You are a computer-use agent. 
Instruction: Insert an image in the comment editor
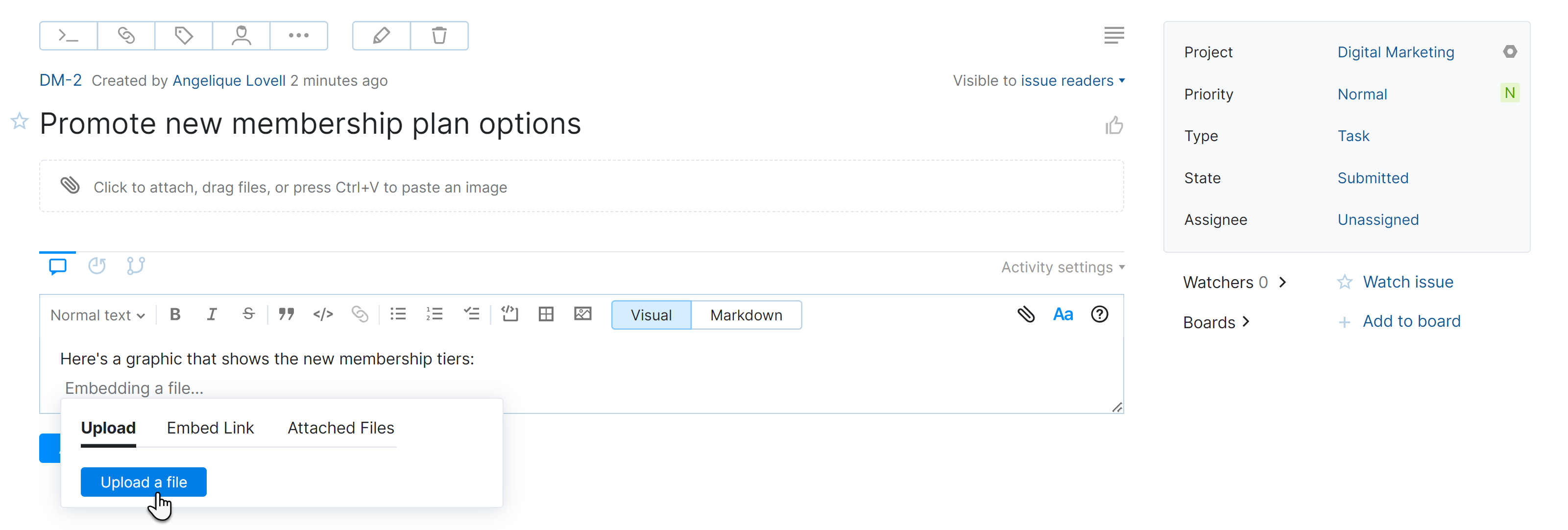(582, 314)
